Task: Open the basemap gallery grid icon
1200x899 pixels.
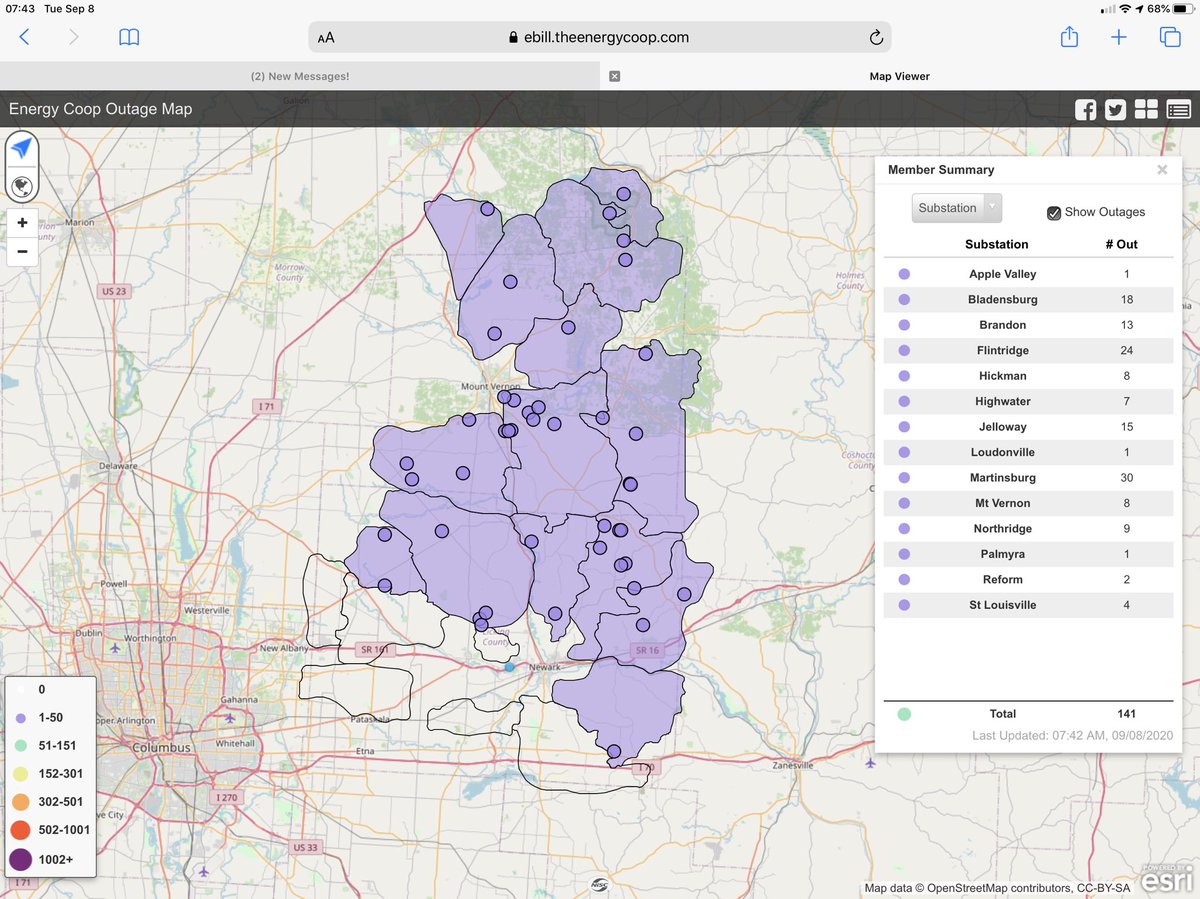Action: click(1146, 110)
